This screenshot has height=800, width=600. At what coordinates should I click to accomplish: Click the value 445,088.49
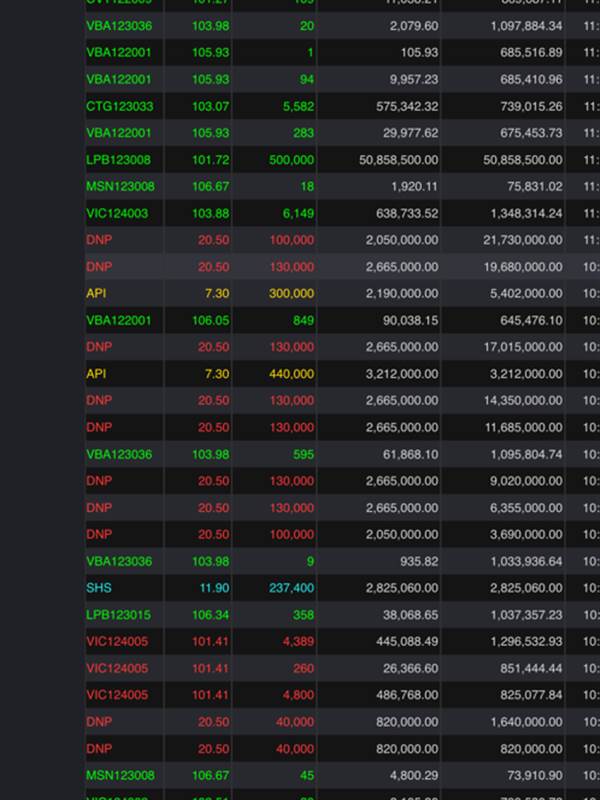pyautogui.click(x=407, y=641)
